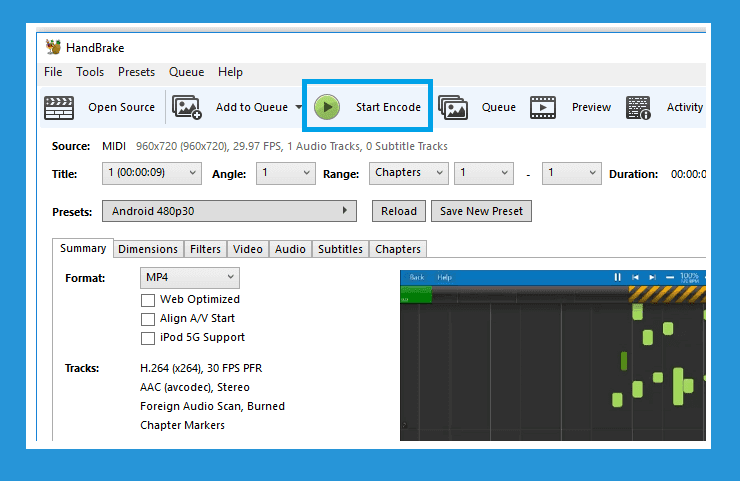This screenshot has width=740, height=481.
Task: Click the Preview toolbar label
Action: [591, 107]
